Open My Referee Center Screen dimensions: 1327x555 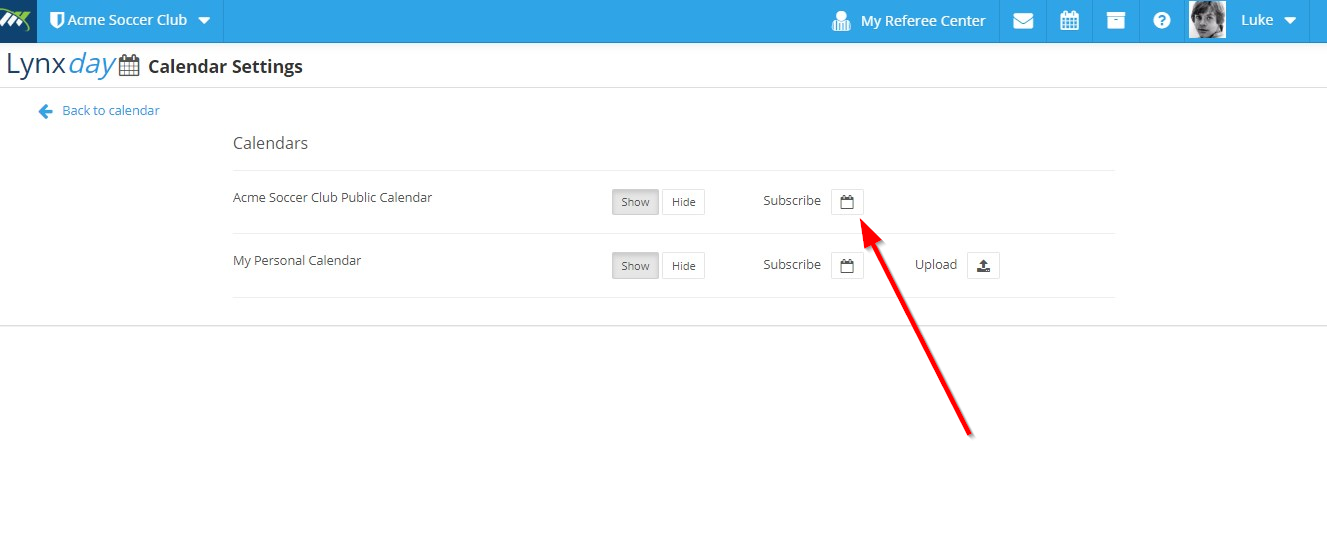click(x=908, y=21)
